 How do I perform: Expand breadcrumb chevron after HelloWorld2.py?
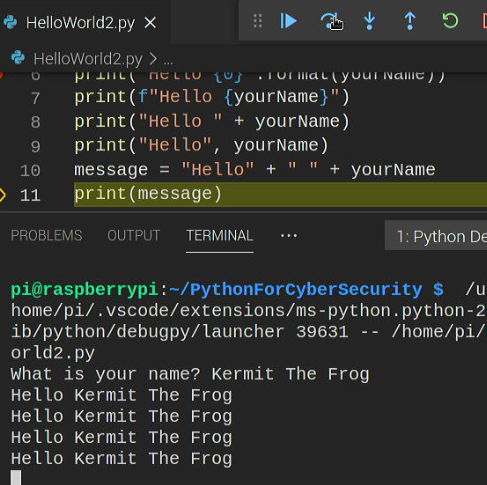[x=153, y=59]
